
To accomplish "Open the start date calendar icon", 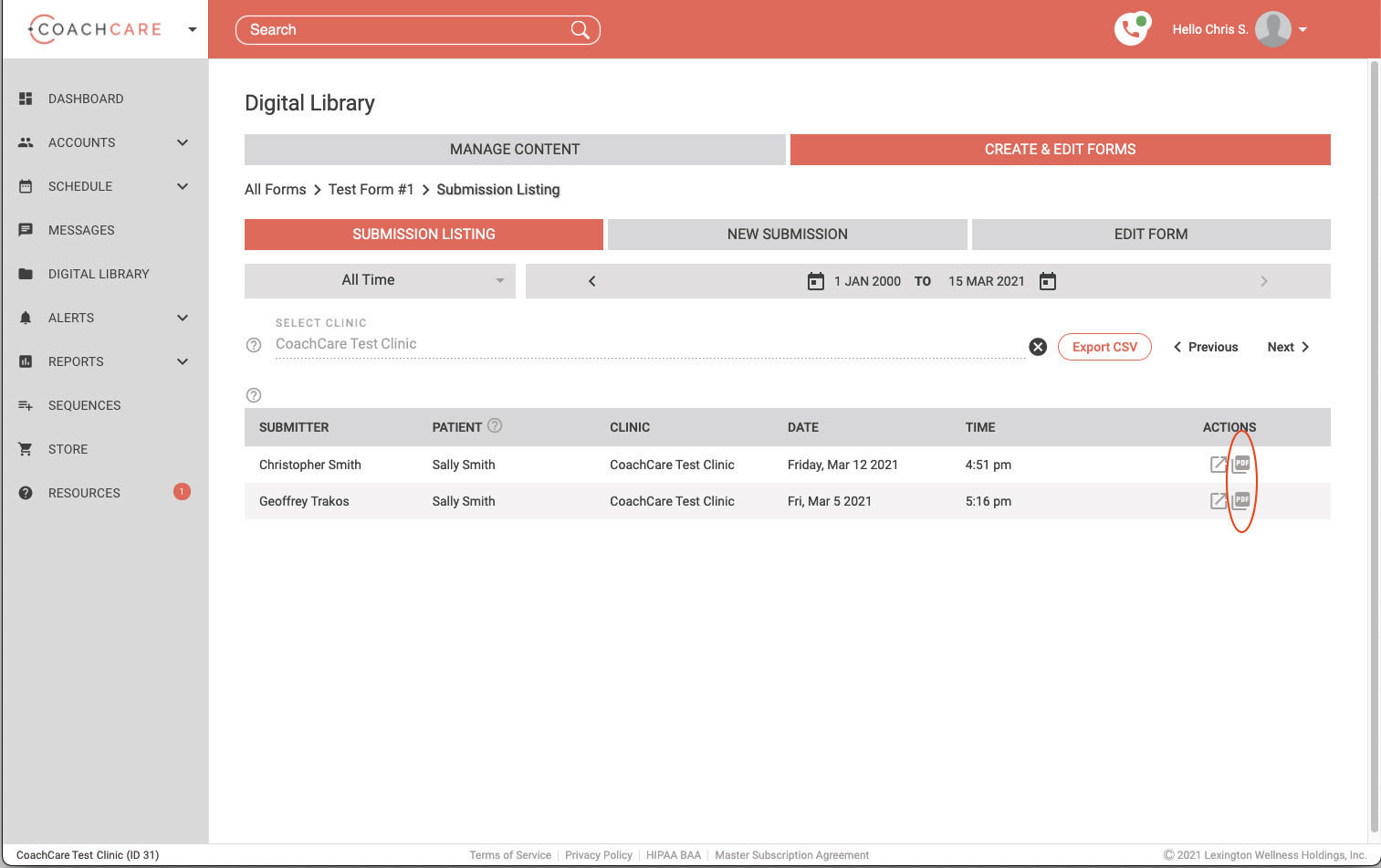I will [x=816, y=281].
